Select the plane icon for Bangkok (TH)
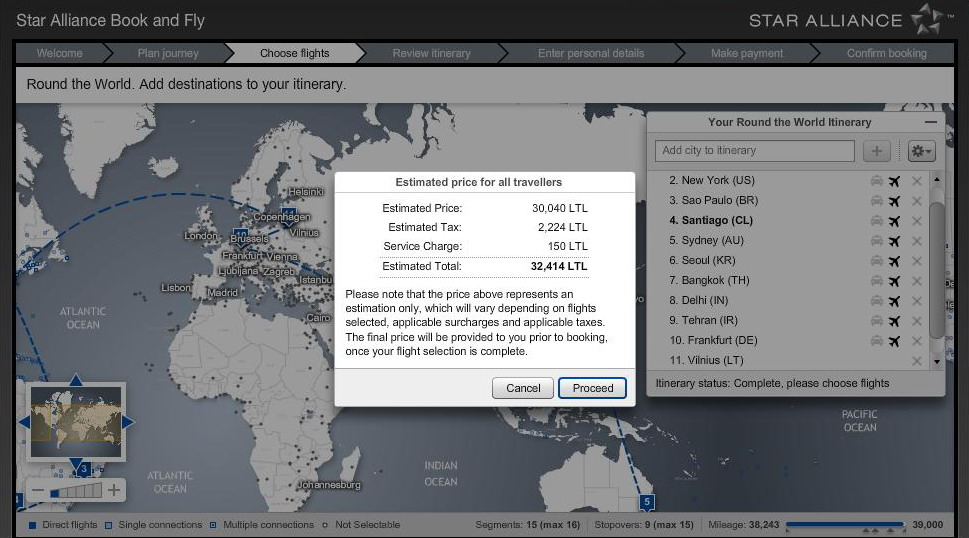The image size is (969, 538). coord(894,281)
